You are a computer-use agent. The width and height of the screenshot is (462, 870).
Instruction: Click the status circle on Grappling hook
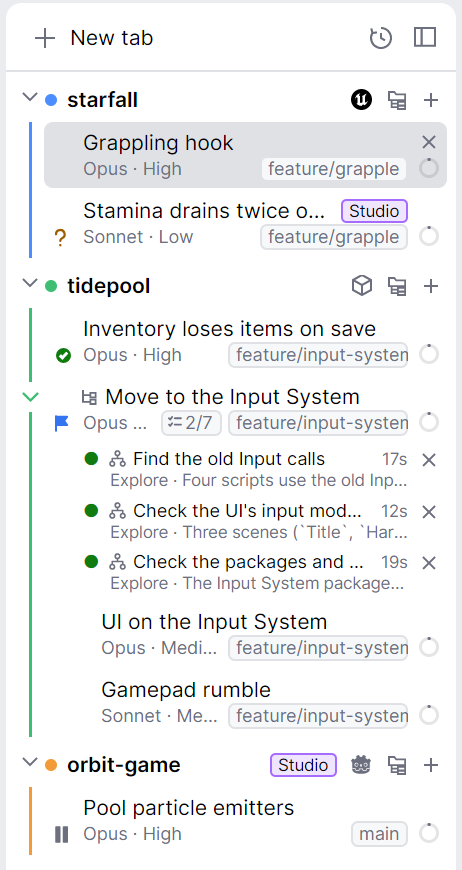point(429,168)
